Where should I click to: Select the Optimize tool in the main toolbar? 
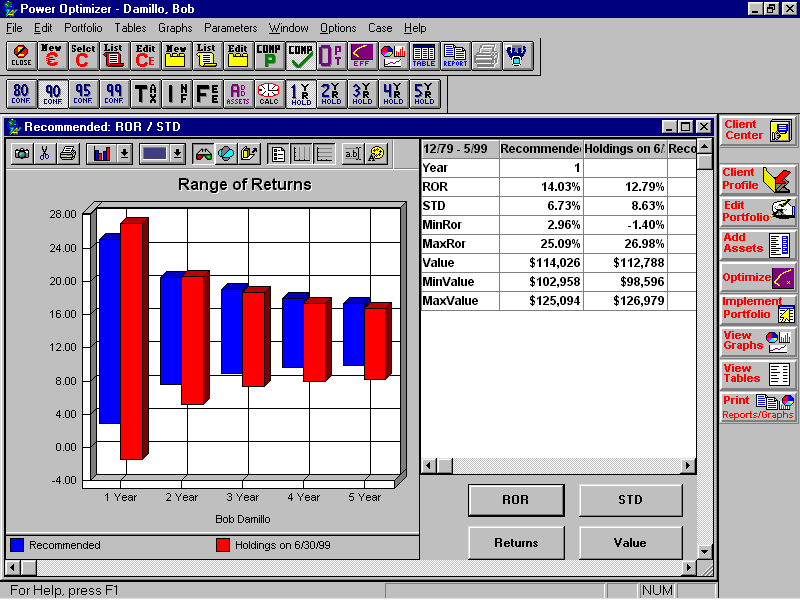[x=330, y=57]
